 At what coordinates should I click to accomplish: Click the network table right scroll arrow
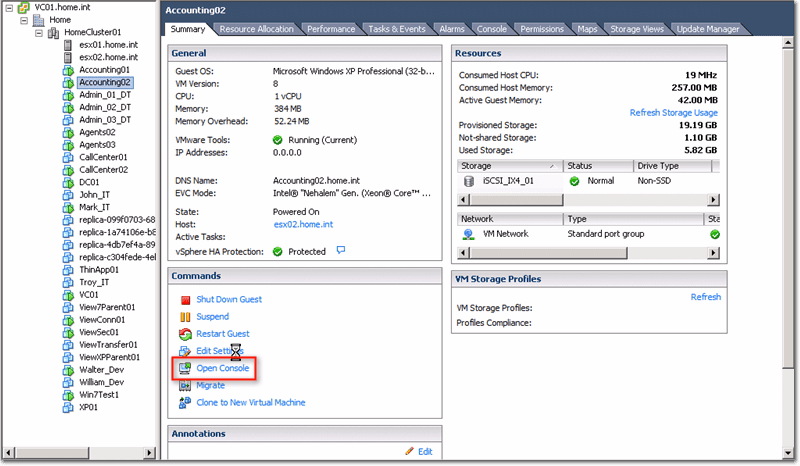(714, 253)
